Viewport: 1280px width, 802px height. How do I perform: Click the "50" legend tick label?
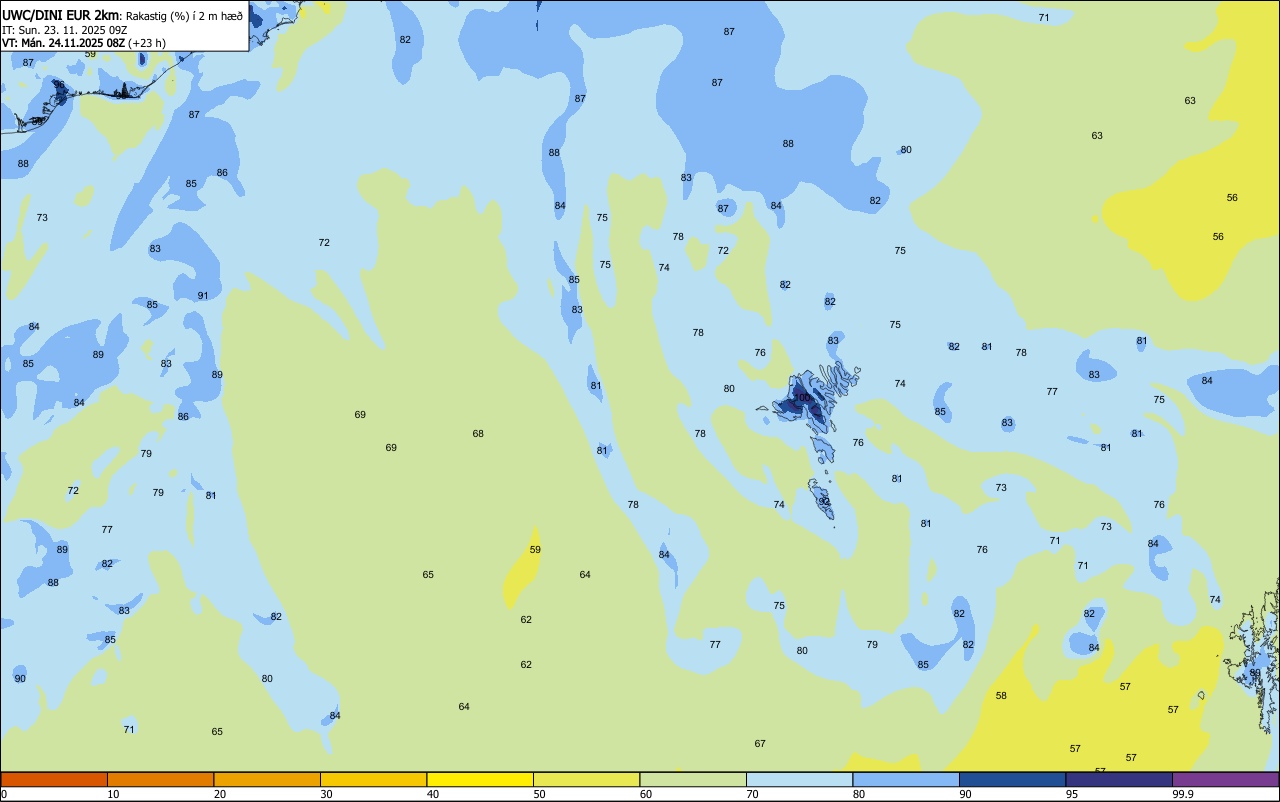pos(540,794)
